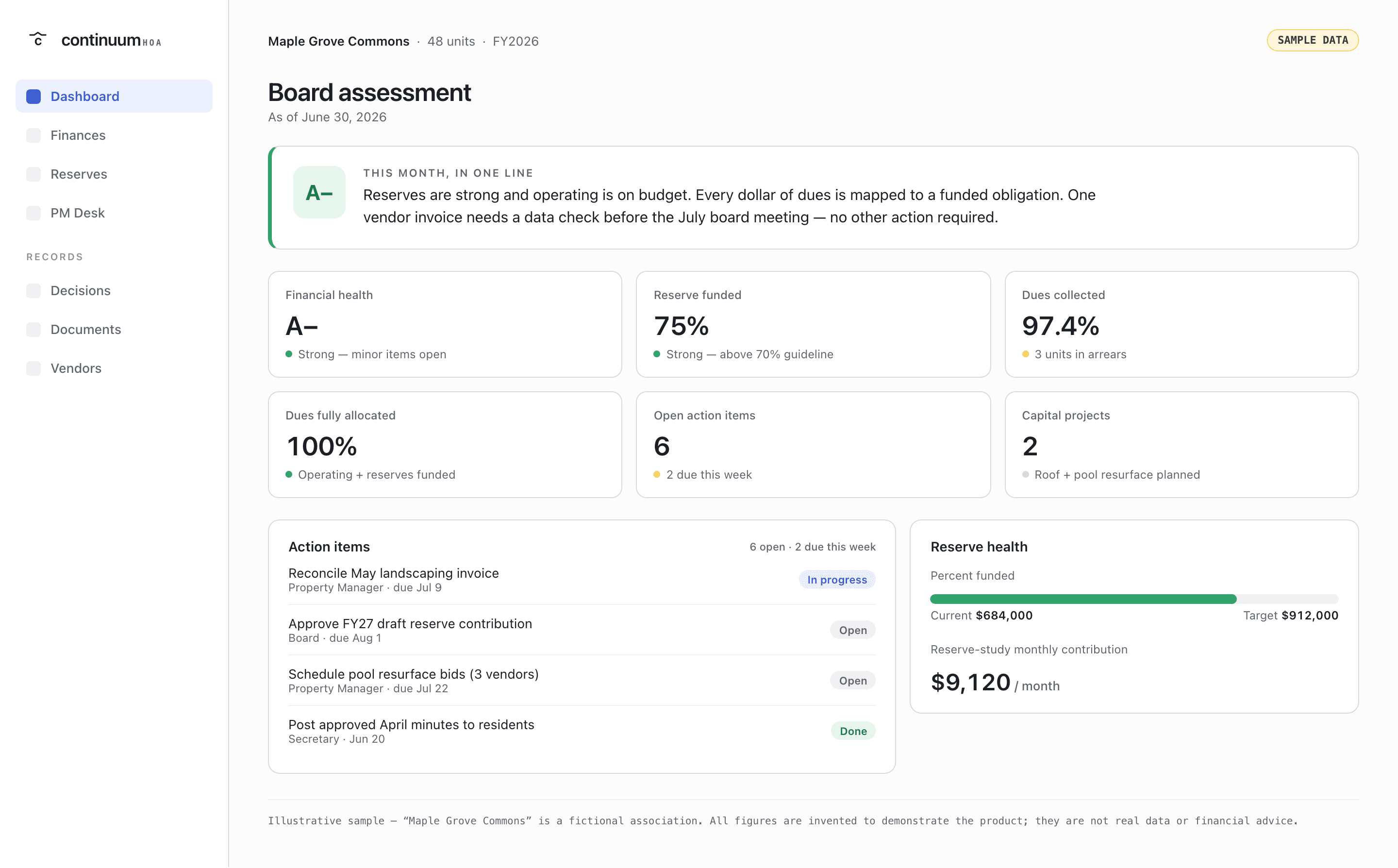Click Strong — minor items open text

372,354
